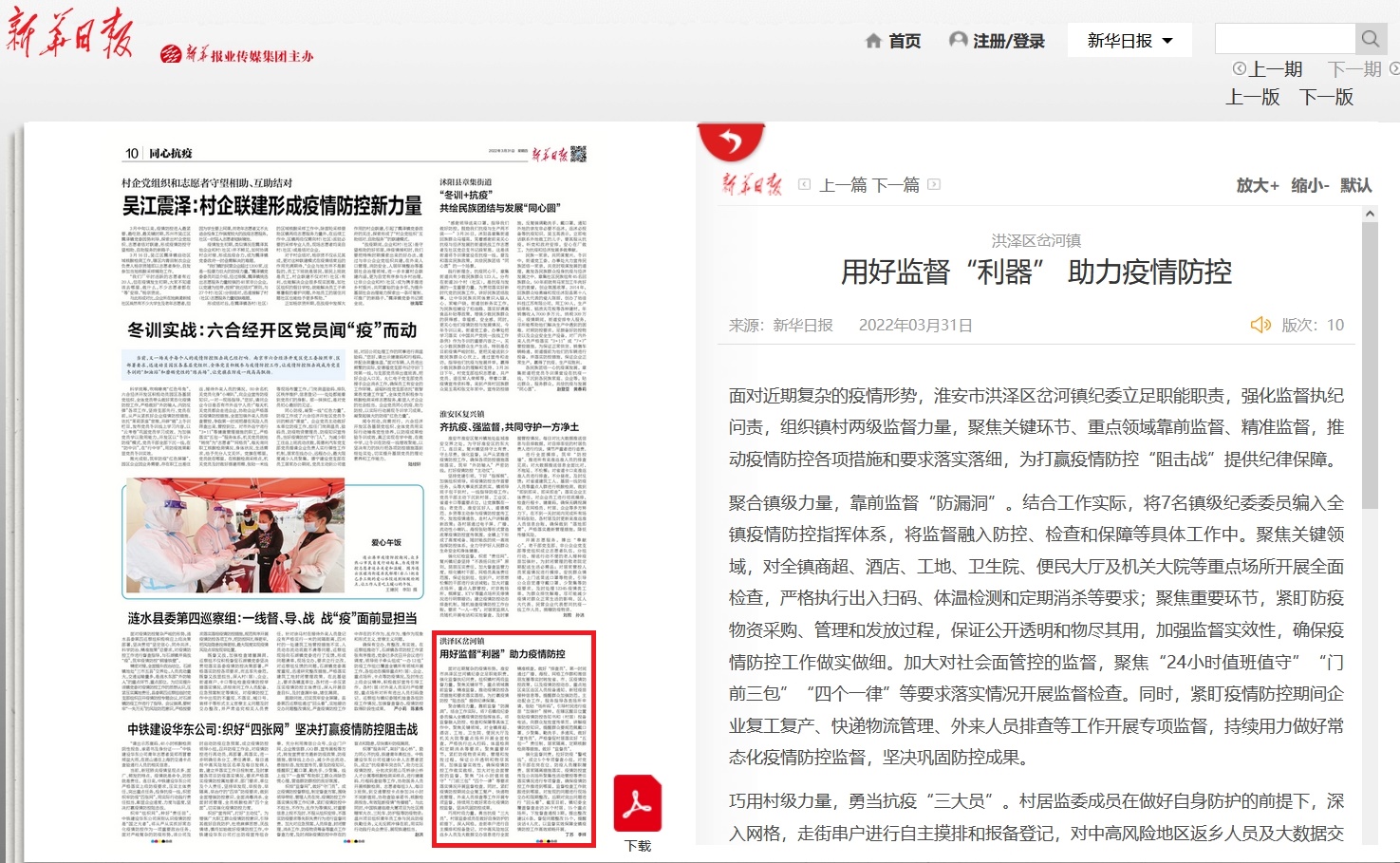1400x863 pixels.
Task: Click the user icon beside 注册/登录
Action: [959, 40]
